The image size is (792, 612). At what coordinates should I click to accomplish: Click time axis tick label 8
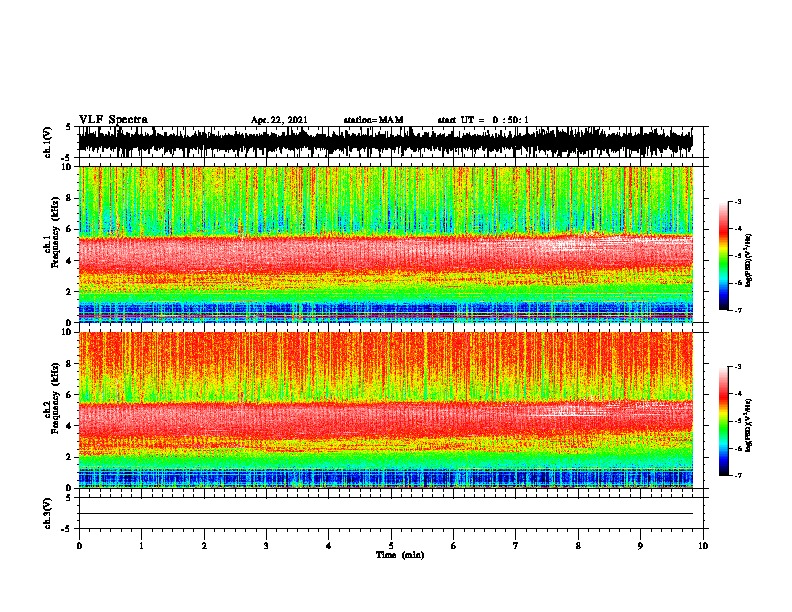pos(578,546)
